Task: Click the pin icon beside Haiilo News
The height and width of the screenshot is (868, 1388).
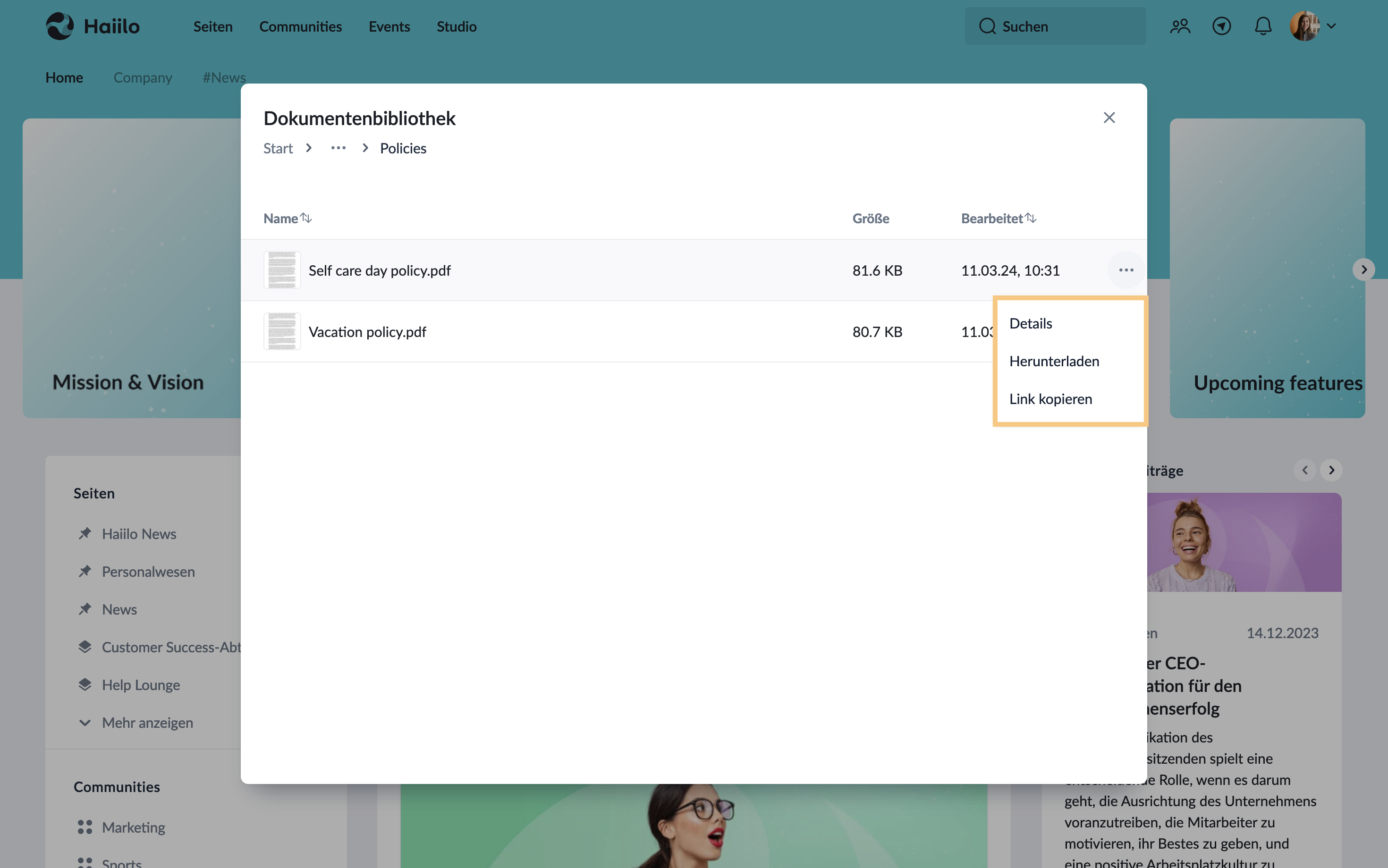Action: pyautogui.click(x=85, y=533)
